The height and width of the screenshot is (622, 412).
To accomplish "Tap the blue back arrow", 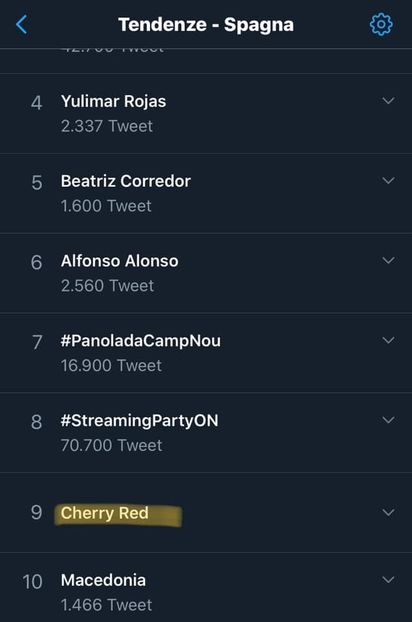I will point(22,25).
